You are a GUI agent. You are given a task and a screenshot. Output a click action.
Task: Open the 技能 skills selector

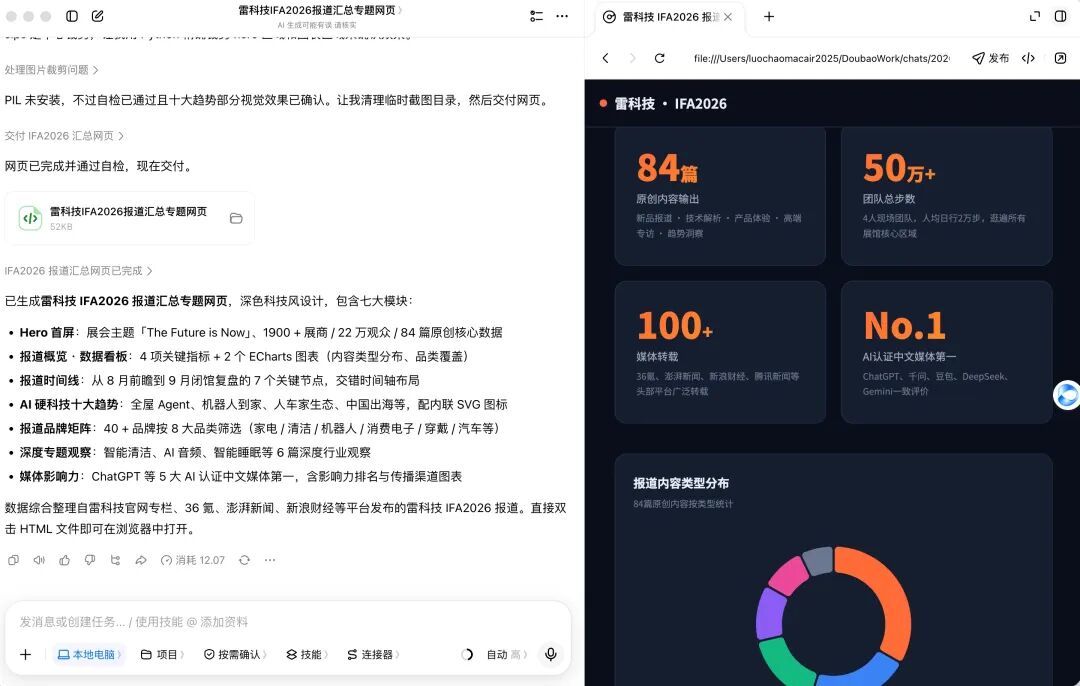(x=307, y=655)
